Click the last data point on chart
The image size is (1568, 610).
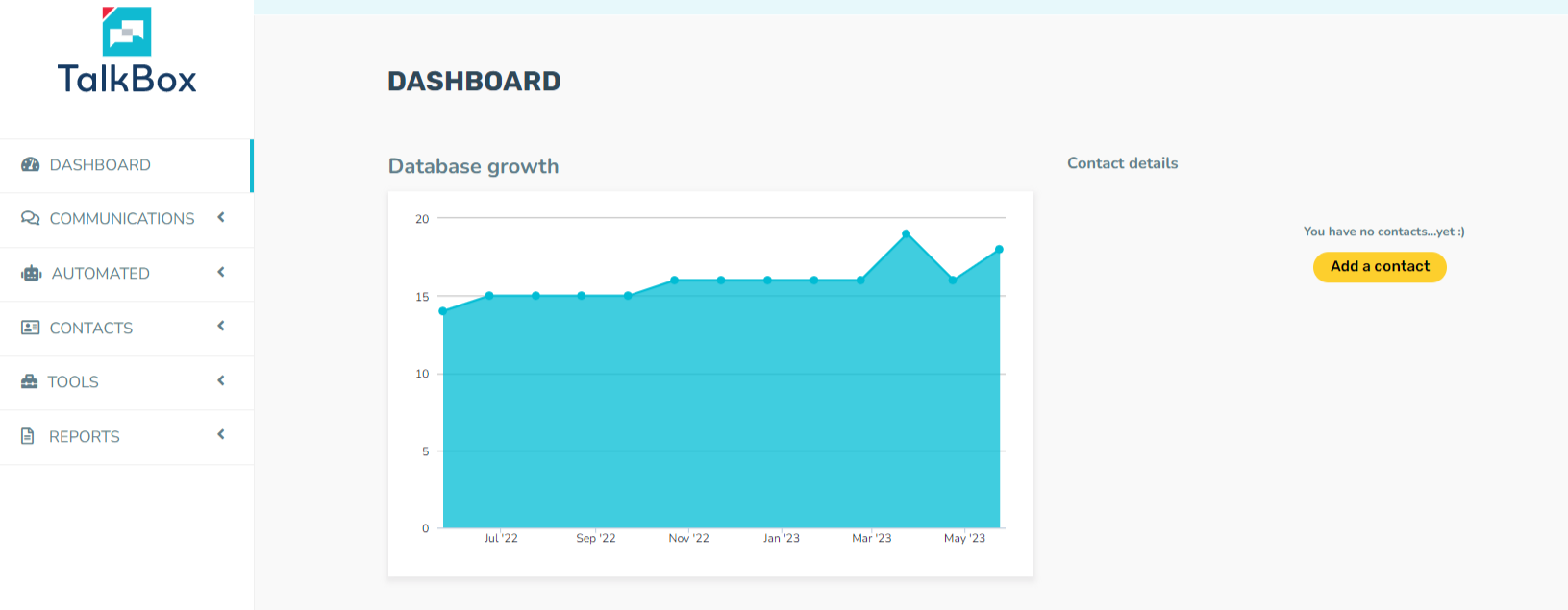tap(1000, 250)
